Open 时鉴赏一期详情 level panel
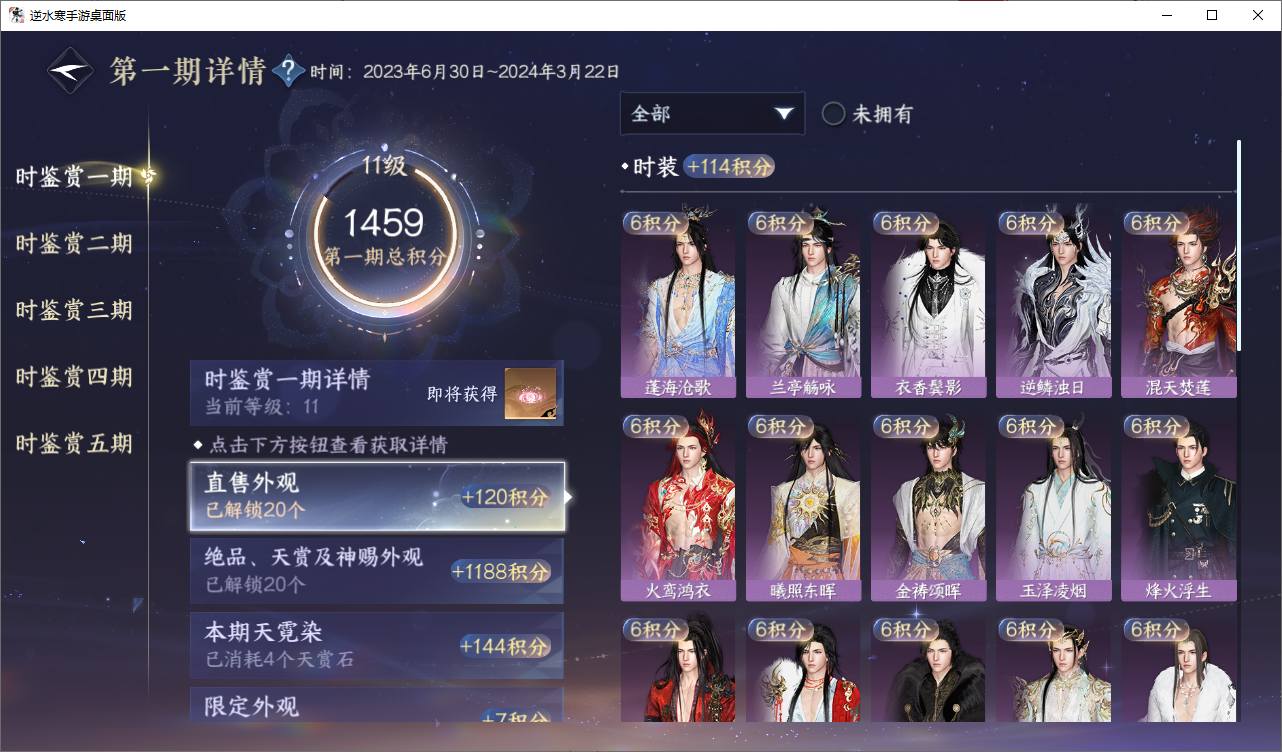 point(377,393)
